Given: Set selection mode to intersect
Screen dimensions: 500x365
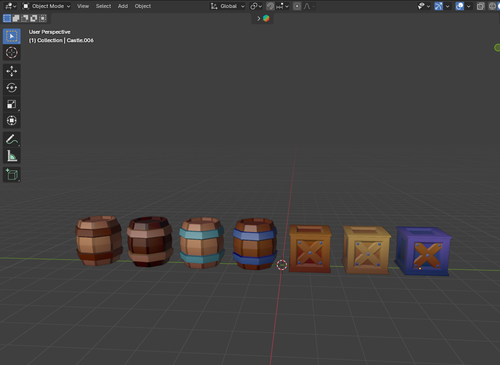Looking at the screenshot, I should [43, 18].
